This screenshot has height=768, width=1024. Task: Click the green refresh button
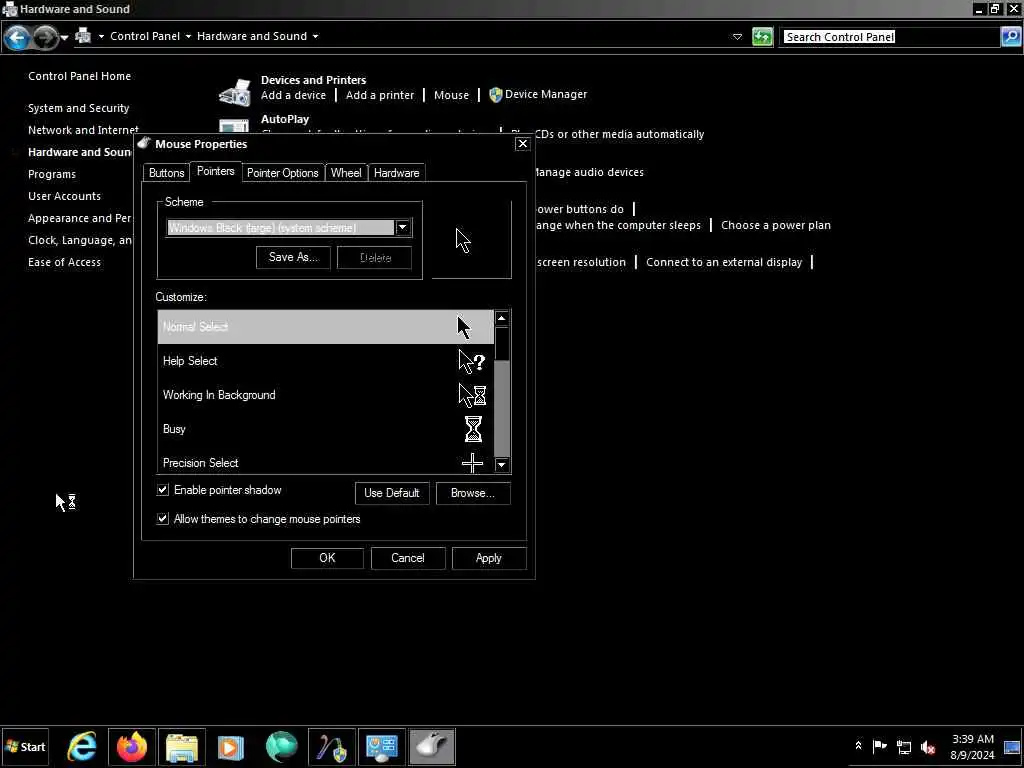(762, 37)
